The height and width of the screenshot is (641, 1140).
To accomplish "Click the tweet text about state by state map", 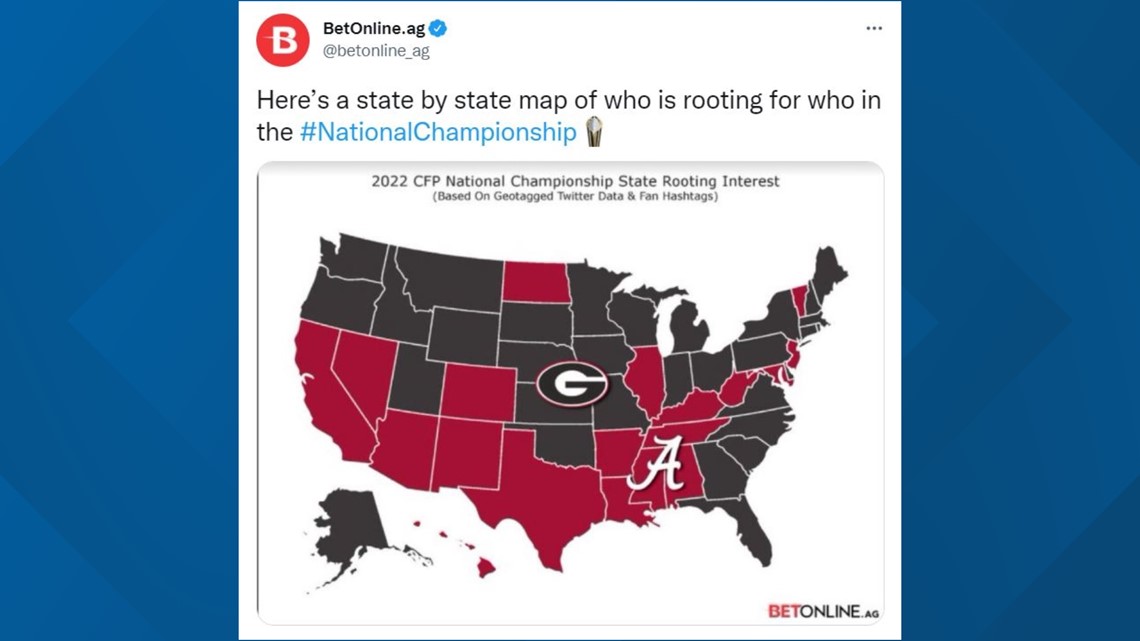I will click(x=569, y=116).
